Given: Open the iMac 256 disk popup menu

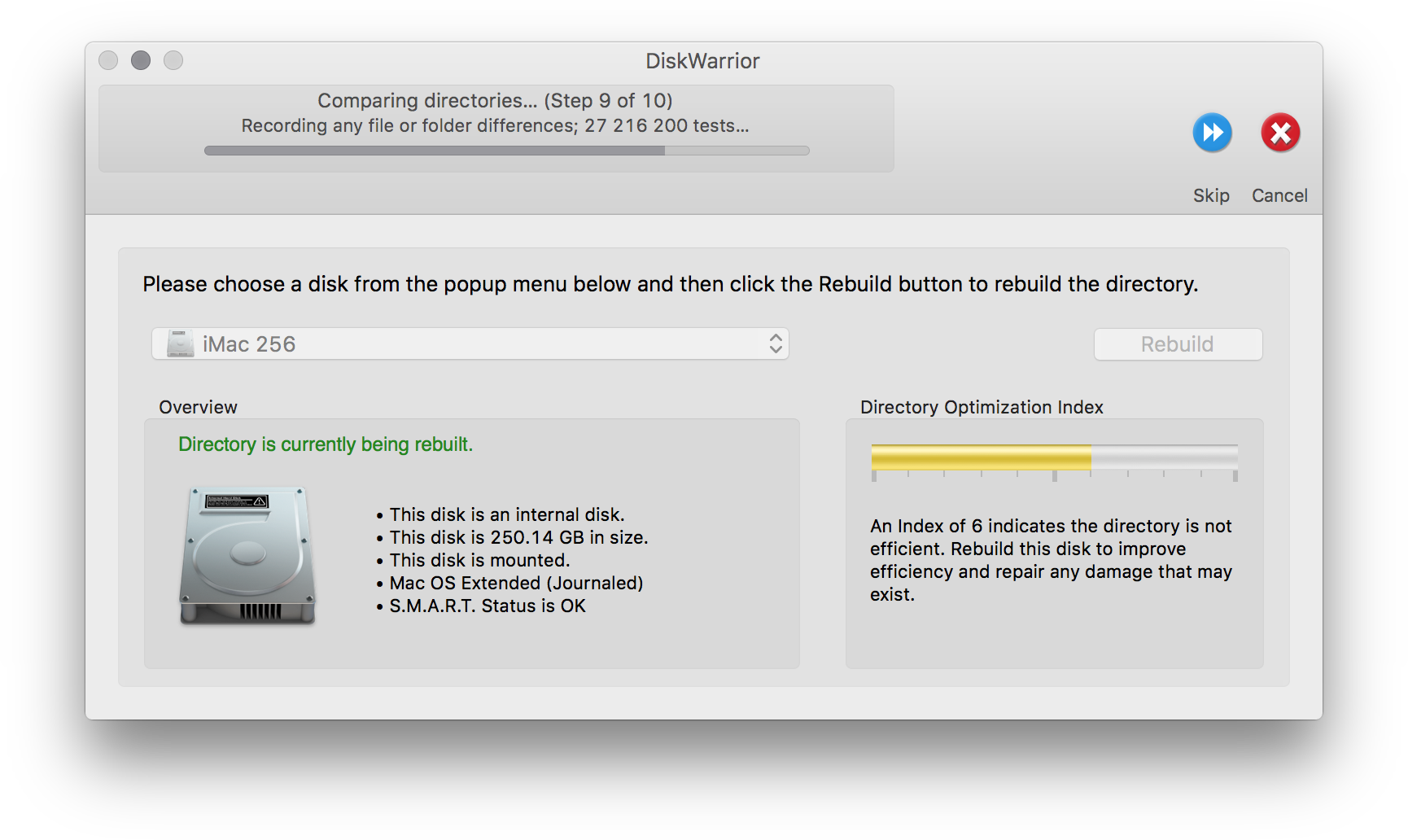Looking at the screenshot, I should [x=470, y=344].
